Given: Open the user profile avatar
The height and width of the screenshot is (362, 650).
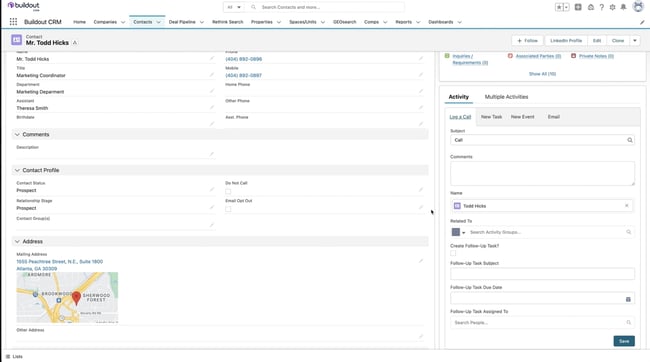Looking at the screenshot, I should [638, 7].
